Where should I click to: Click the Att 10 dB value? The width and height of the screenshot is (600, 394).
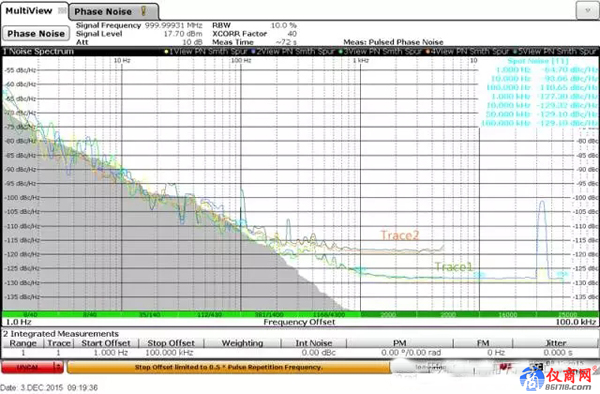point(192,42)
